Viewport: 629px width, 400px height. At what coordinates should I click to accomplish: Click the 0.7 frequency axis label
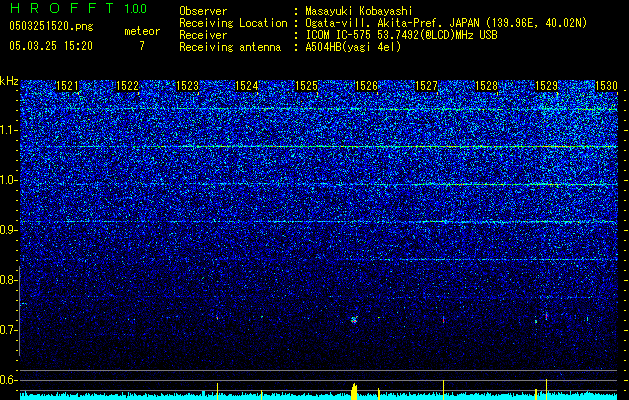pos(8,330)
